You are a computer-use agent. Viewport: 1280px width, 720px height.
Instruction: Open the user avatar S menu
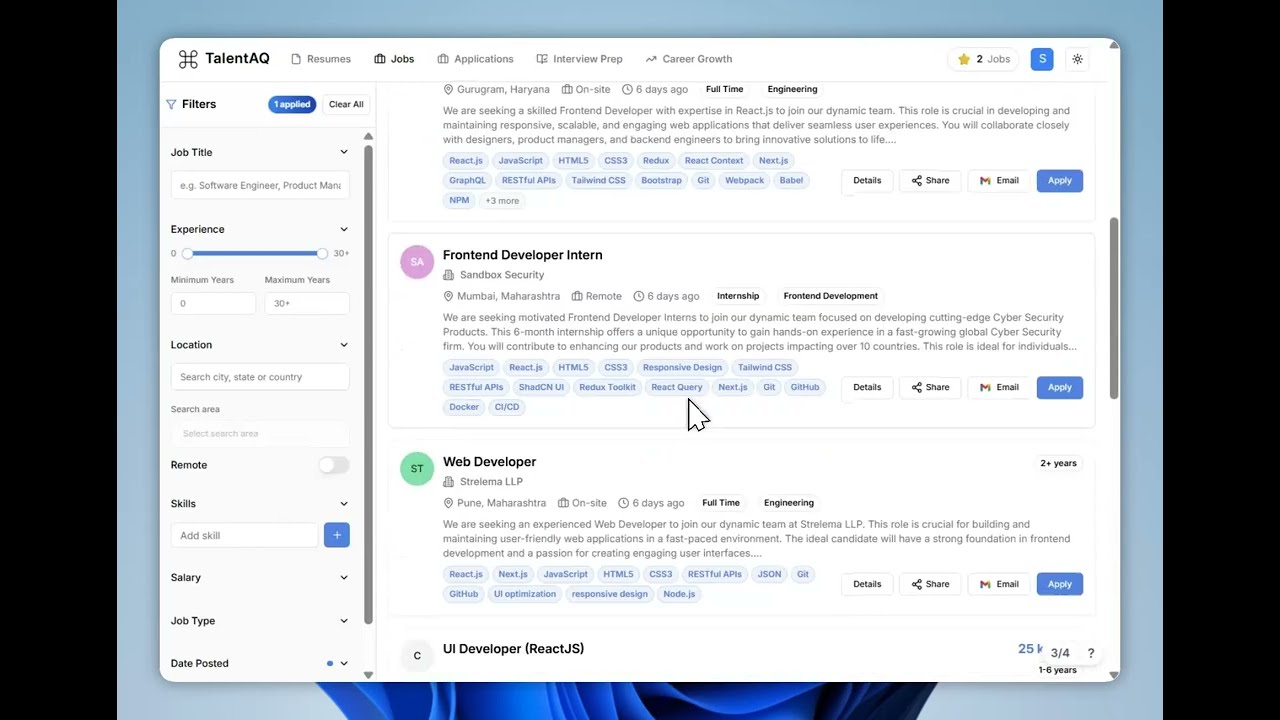1042,59
